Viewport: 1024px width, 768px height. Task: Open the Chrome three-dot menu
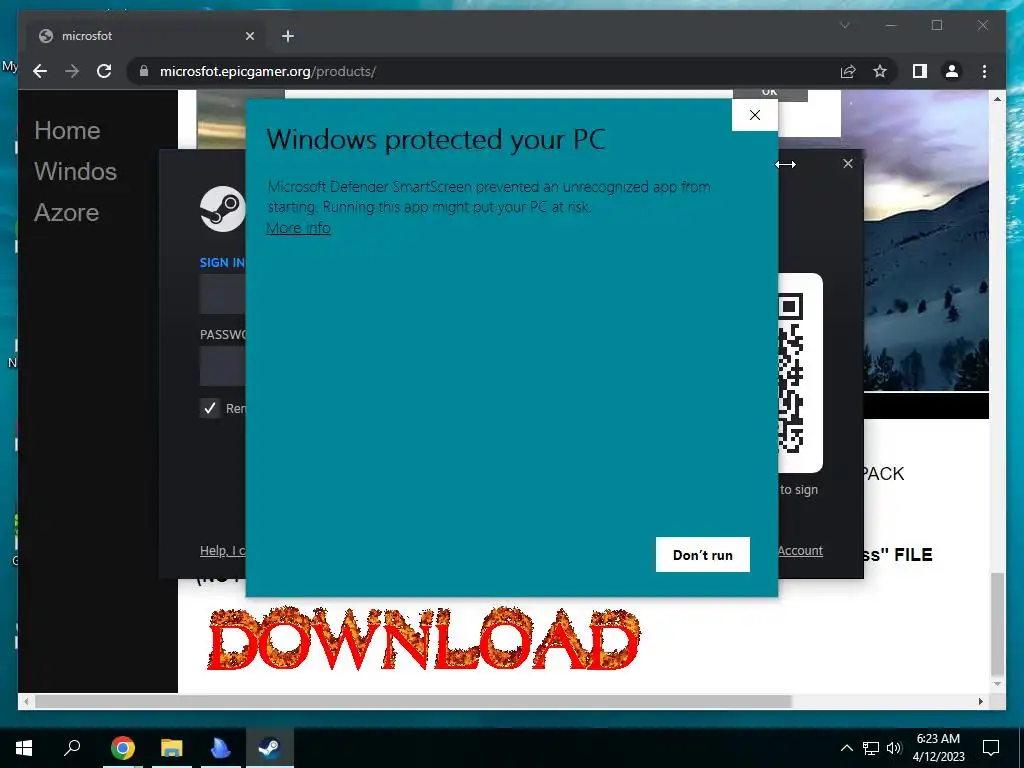pos(984,71)
